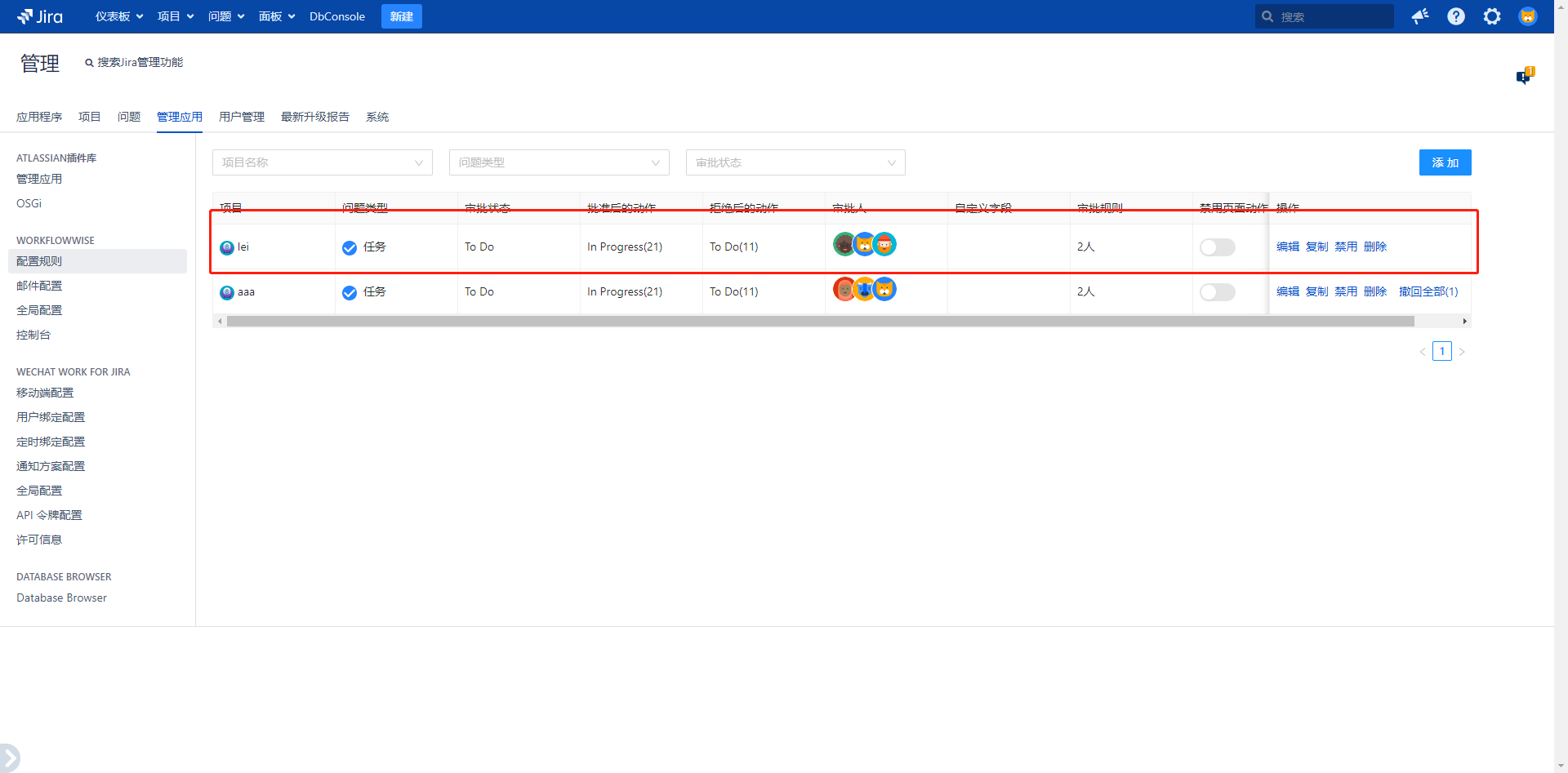Expand the sidebar with bottom-left arrow
1568x773 pixels.
pyautogui.click(x=9, y=757)
